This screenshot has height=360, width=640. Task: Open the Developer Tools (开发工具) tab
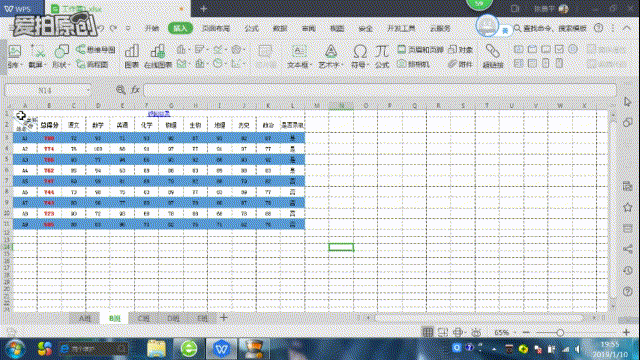click(401, 28)
